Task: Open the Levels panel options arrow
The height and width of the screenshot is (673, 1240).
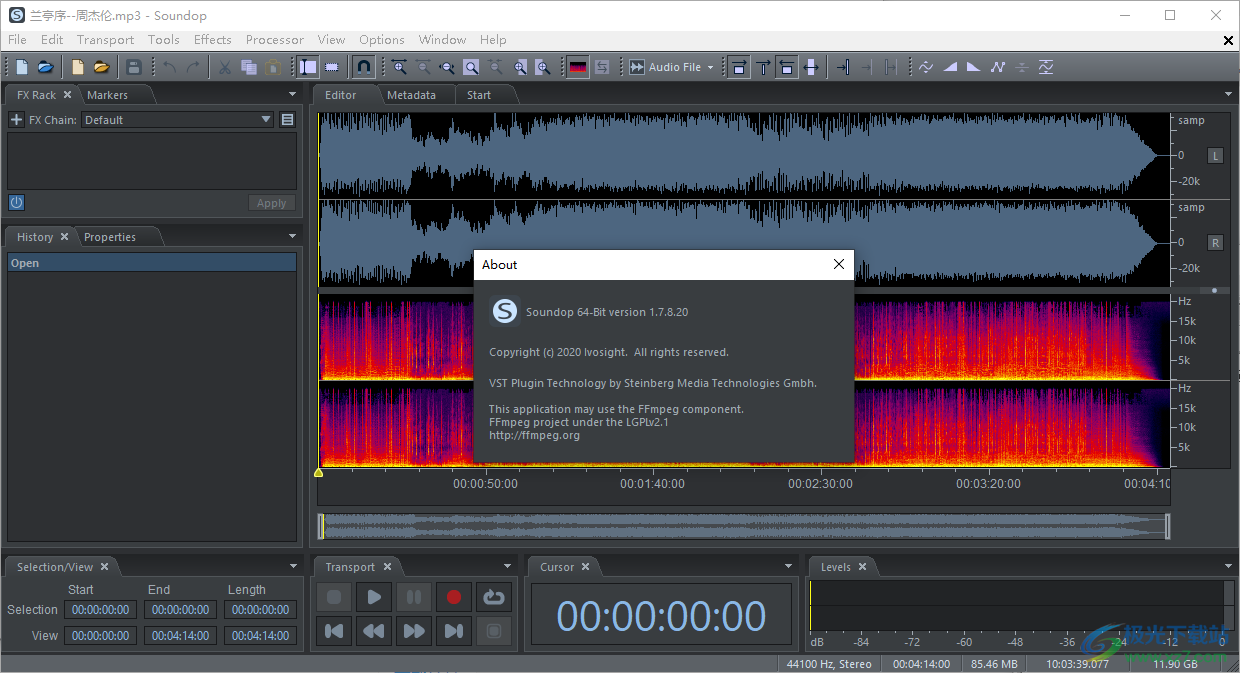Action: click(1228, 566)
